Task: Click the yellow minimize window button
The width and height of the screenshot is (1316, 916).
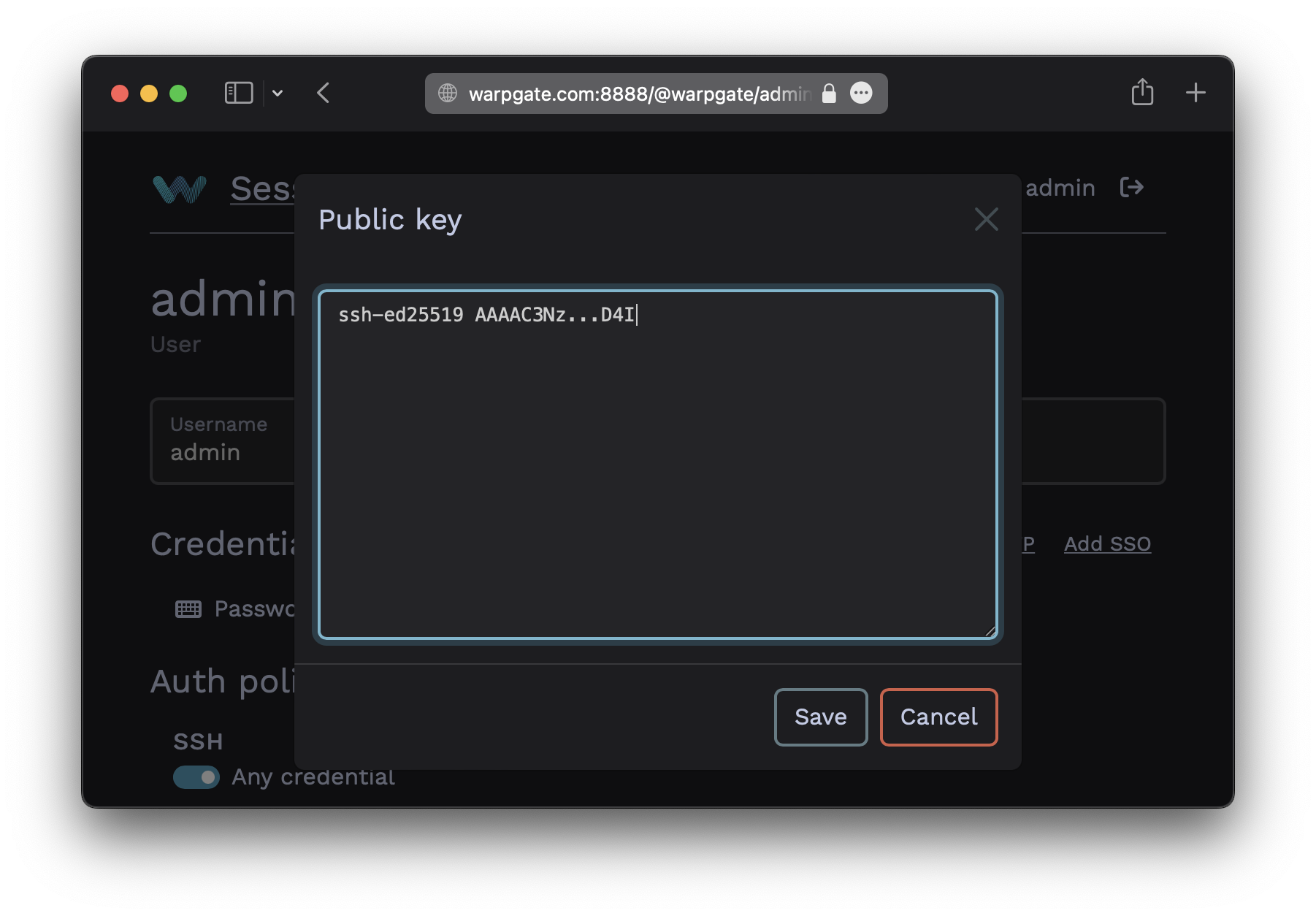Action: tap(149, 93)
